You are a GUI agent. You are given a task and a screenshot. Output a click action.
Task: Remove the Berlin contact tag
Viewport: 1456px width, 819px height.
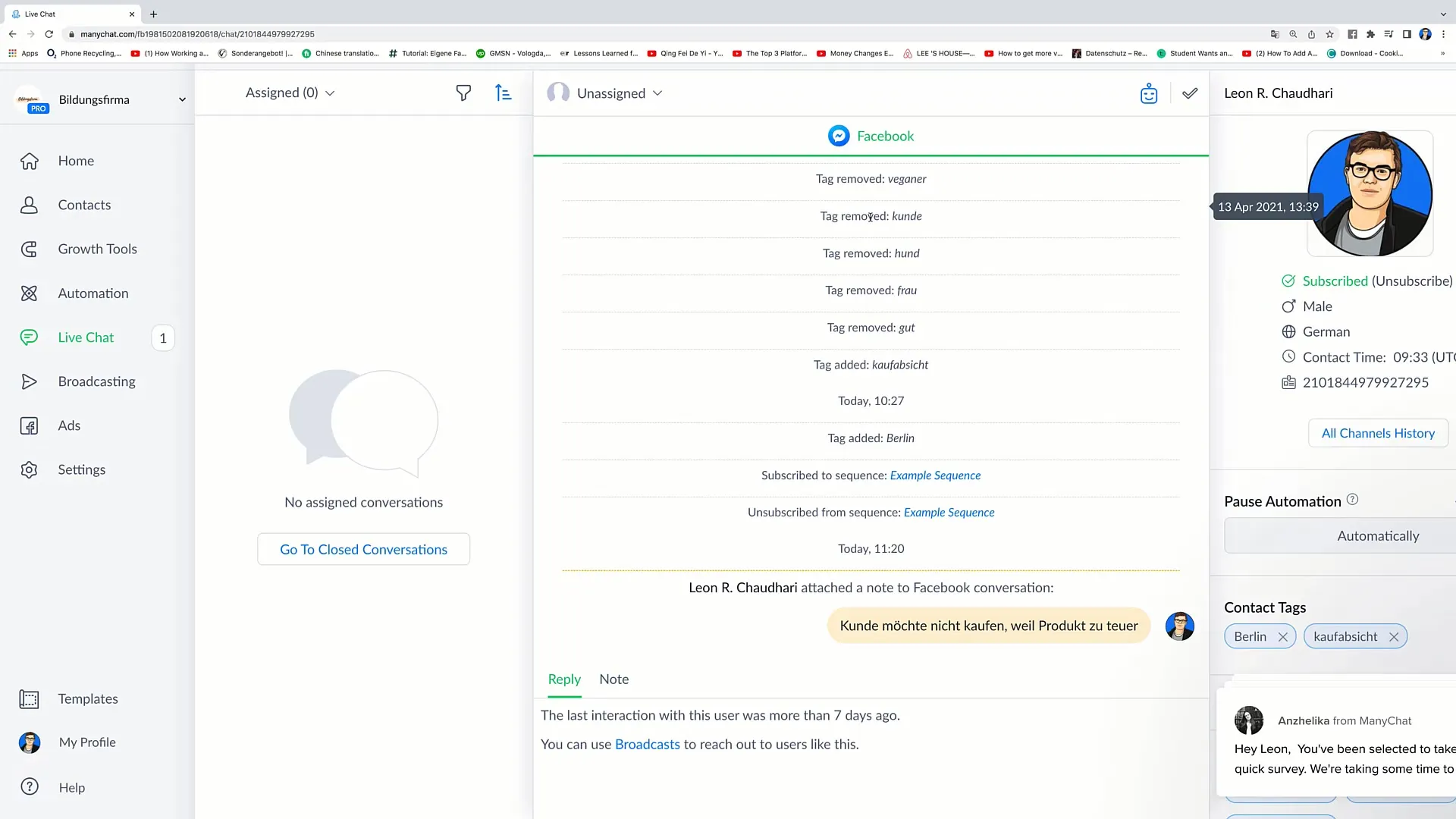coord(1284,636)
